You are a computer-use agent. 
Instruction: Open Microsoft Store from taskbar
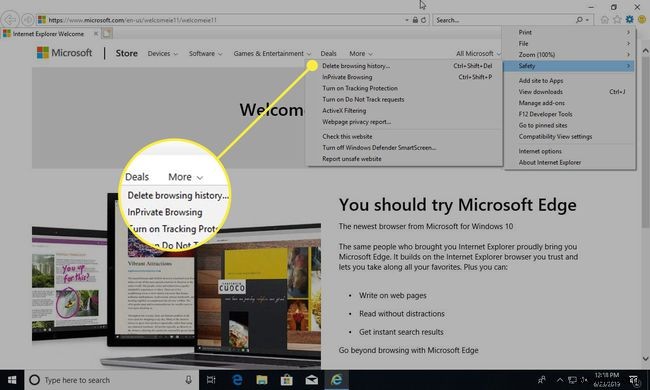point(286,380)
